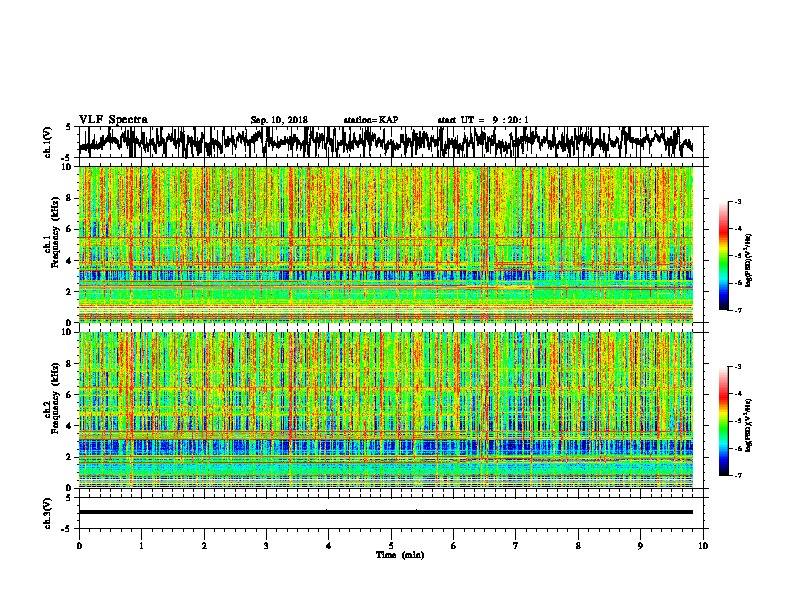Click the "2" tick on the time axis
This screenshot has height=612, width=792.
pos(204,546)
